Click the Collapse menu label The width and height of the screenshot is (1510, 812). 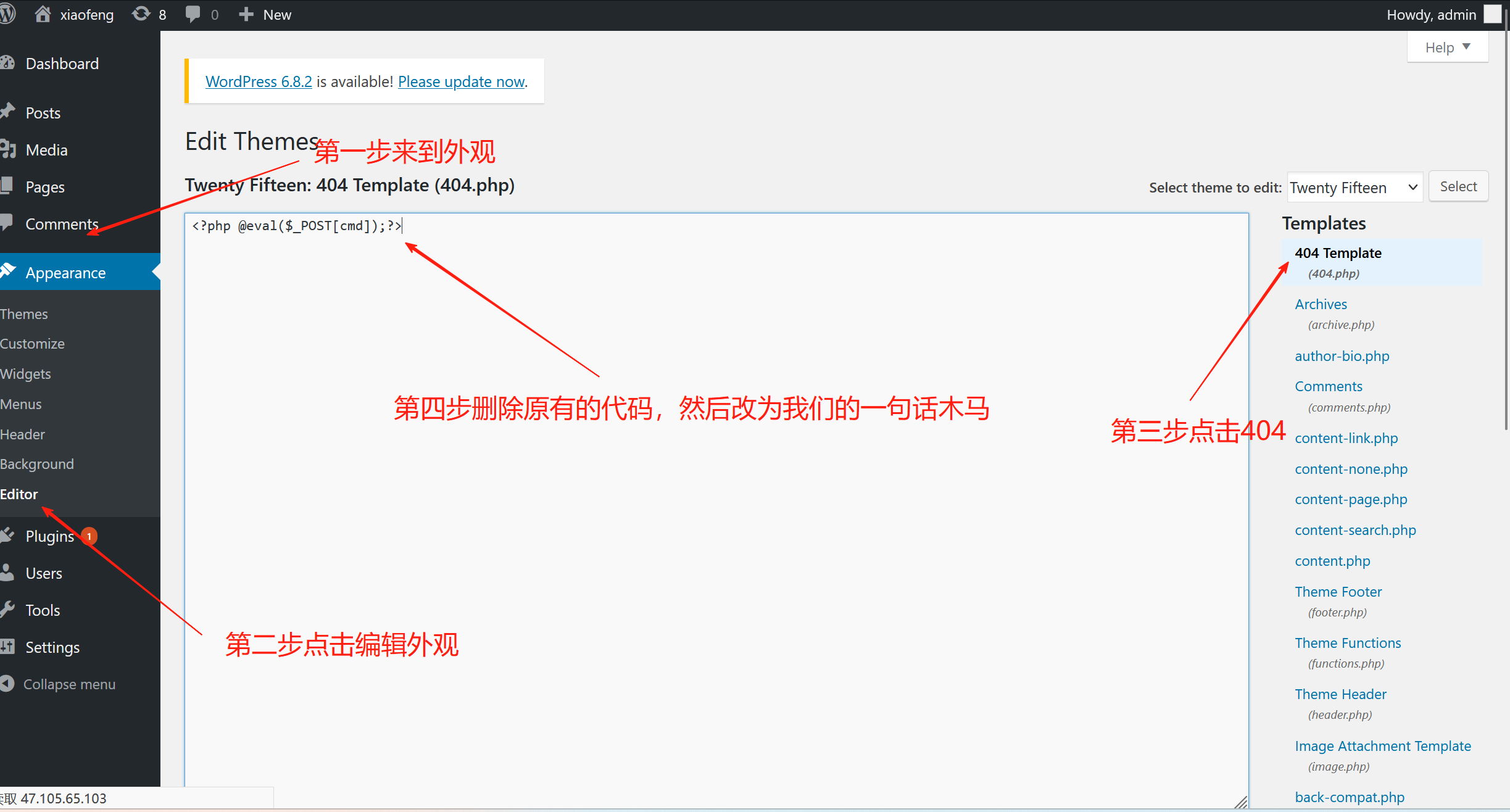click(x=70, y=684)
